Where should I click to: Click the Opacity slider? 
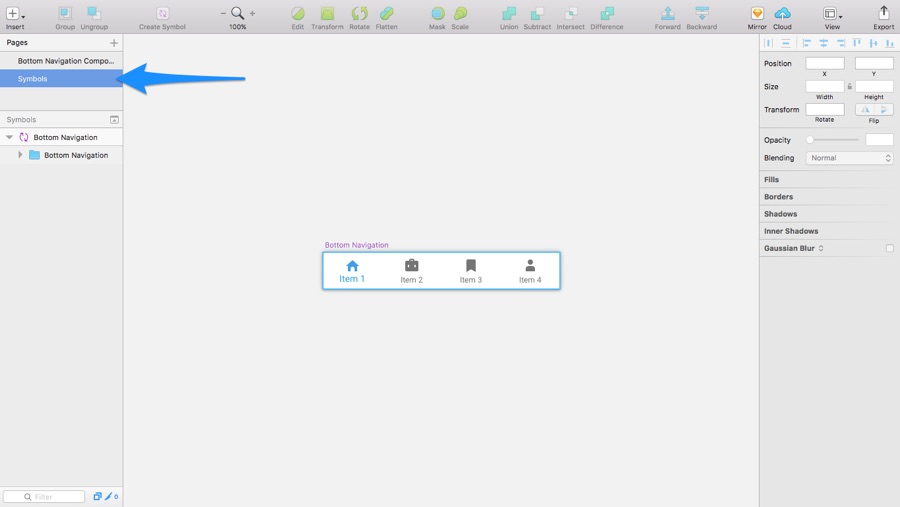834,140
